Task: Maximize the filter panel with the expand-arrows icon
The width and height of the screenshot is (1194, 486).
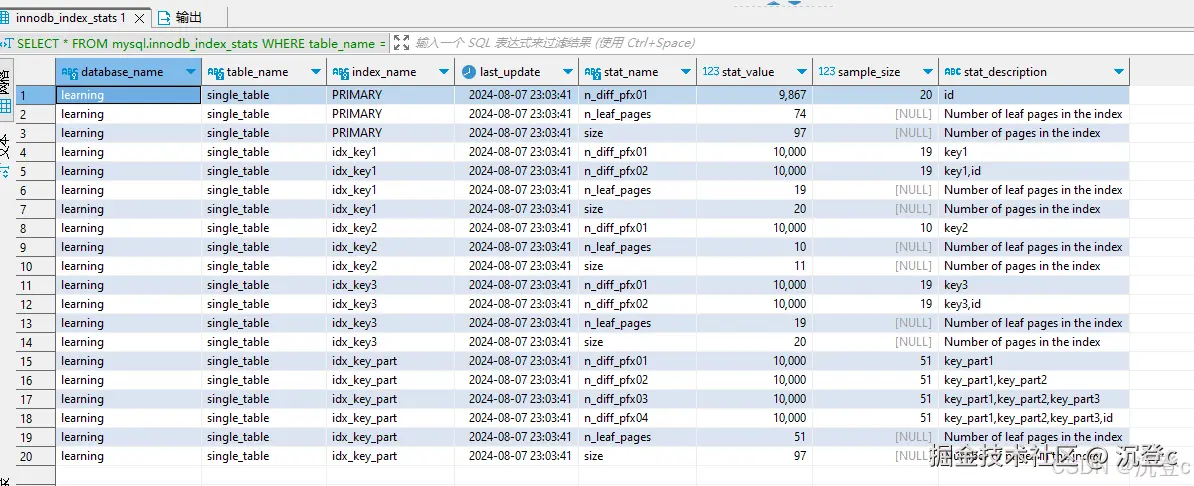Action: [401, 43]
